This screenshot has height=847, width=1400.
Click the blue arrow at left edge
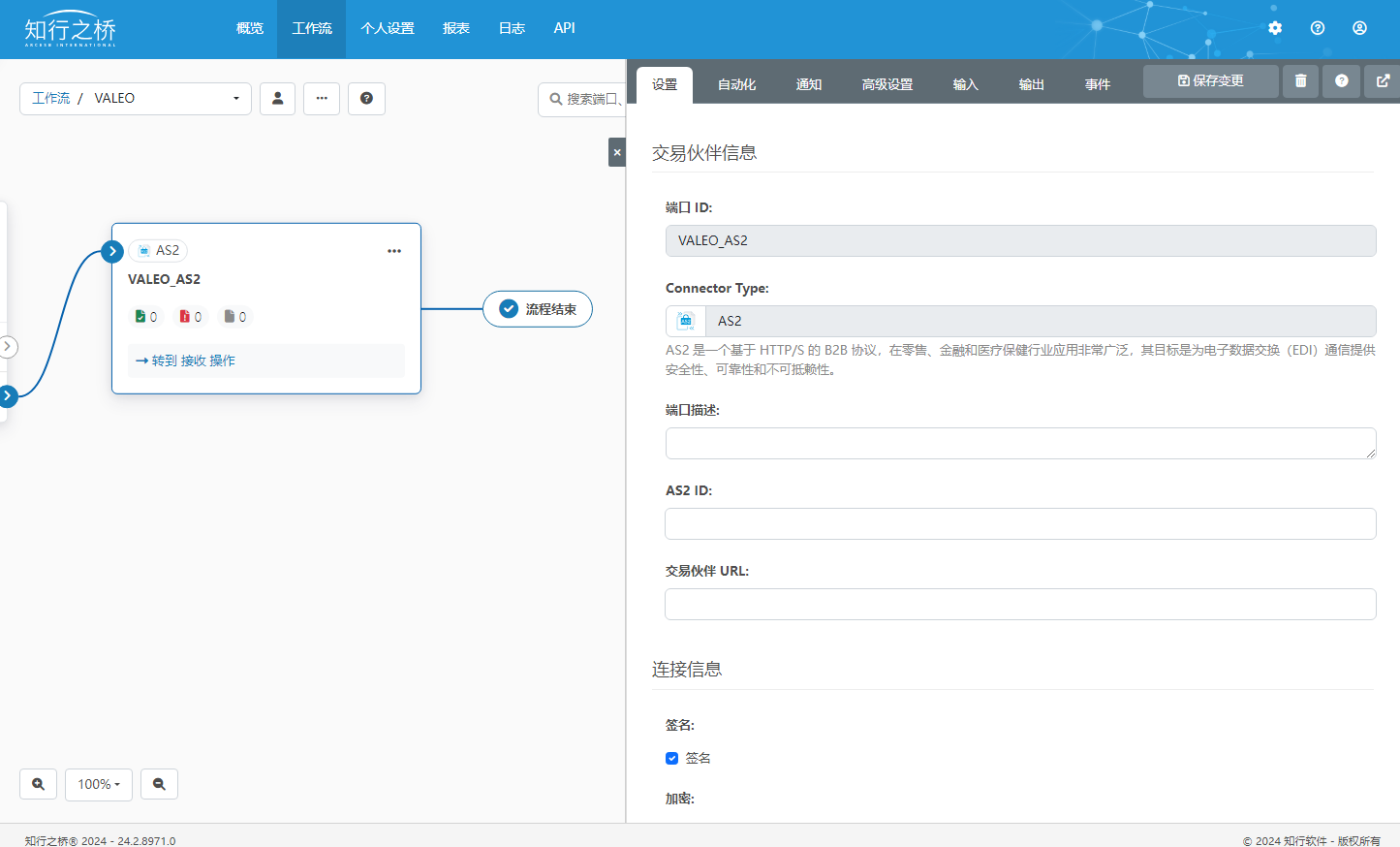tap(8, 395)
